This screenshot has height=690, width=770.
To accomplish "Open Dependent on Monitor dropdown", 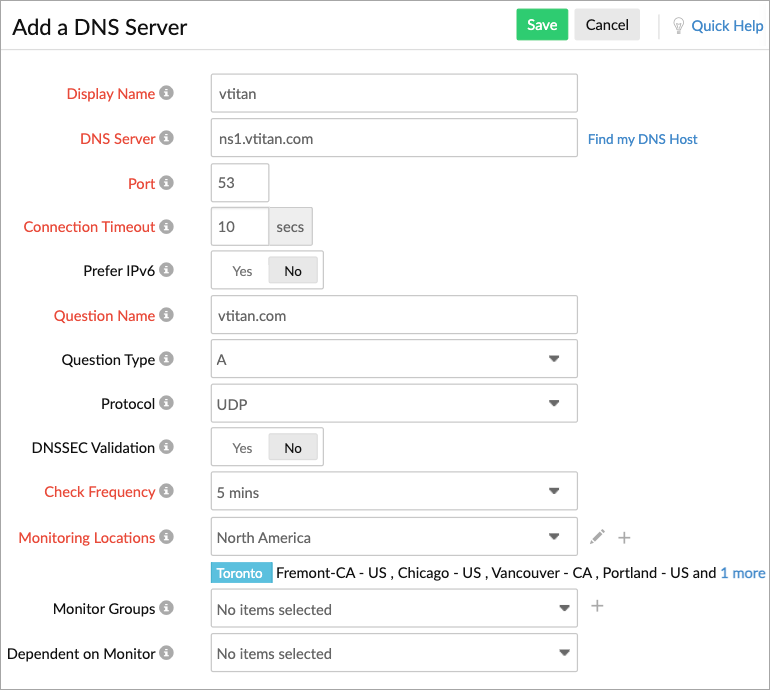I will point(394,653).
